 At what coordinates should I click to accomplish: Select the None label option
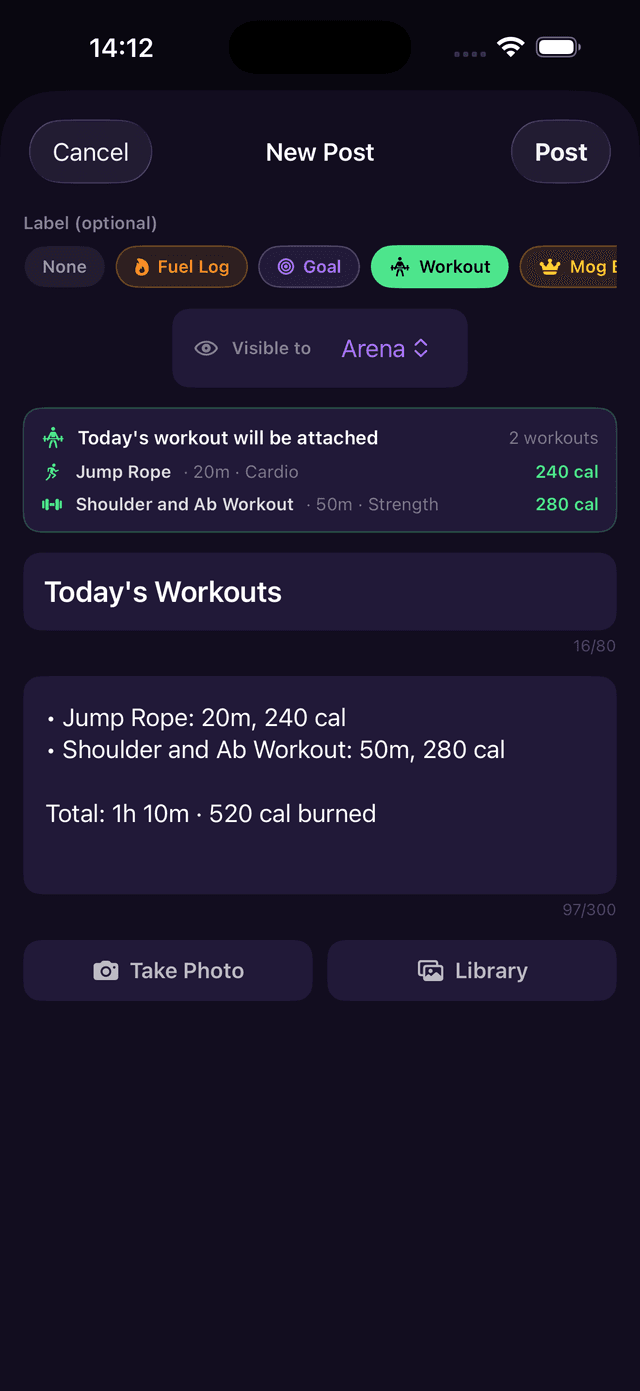tap(64, 267)
